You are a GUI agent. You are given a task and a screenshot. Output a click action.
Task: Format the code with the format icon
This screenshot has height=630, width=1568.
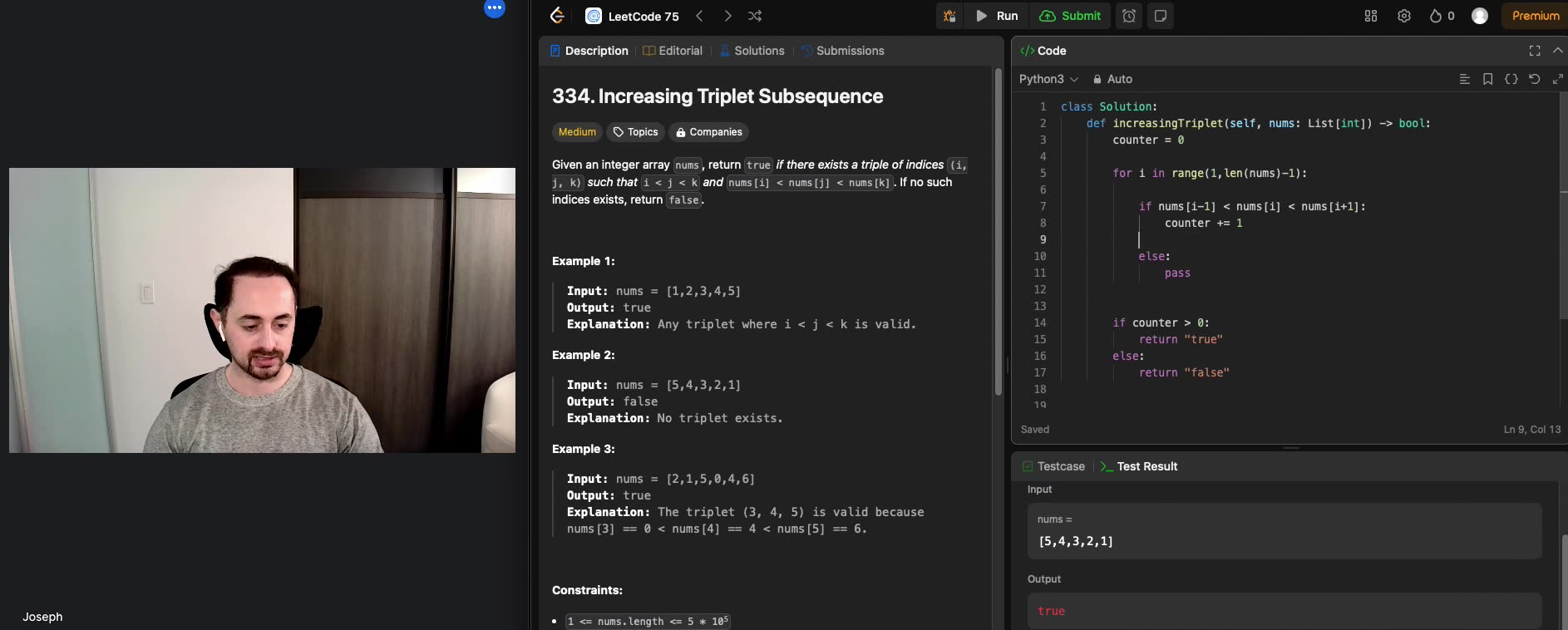[1465, 79]
